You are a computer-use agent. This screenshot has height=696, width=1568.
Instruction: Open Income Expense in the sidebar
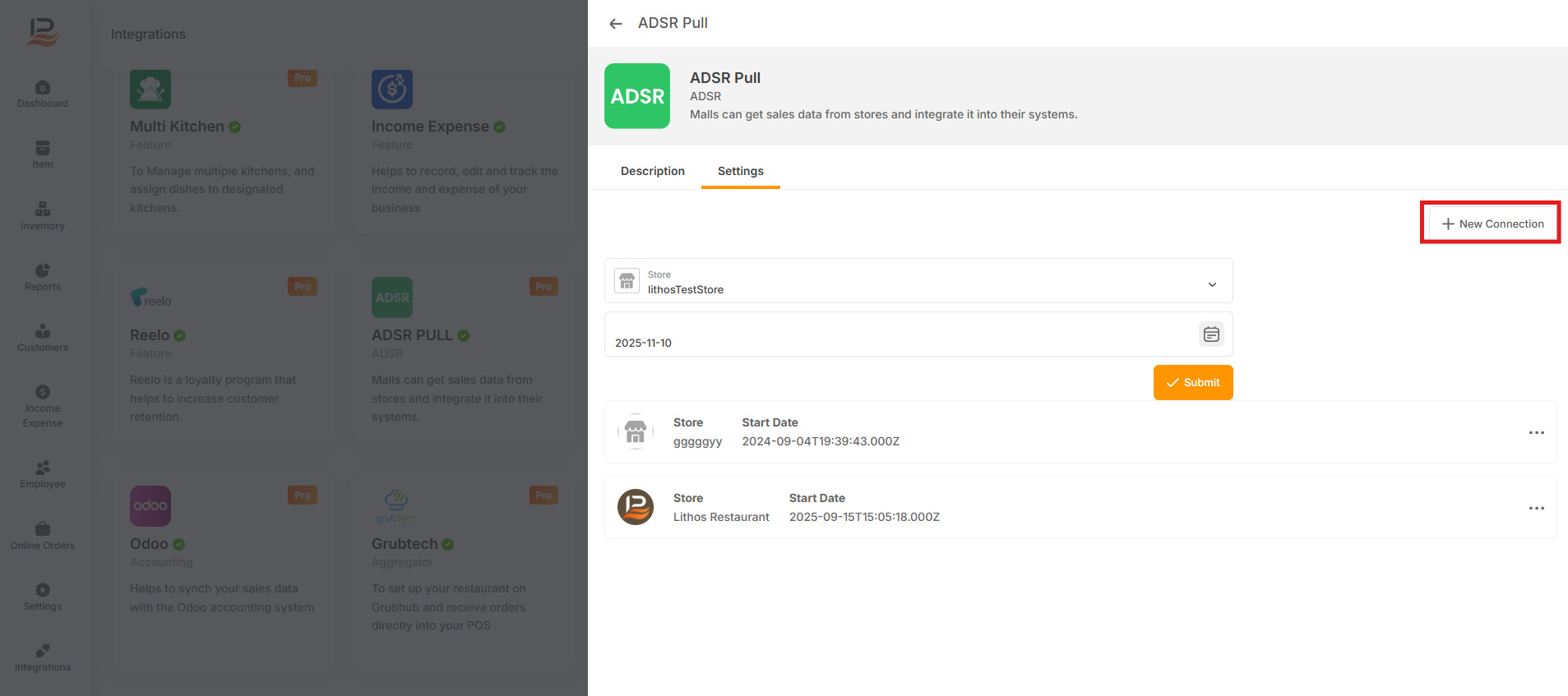43,406
